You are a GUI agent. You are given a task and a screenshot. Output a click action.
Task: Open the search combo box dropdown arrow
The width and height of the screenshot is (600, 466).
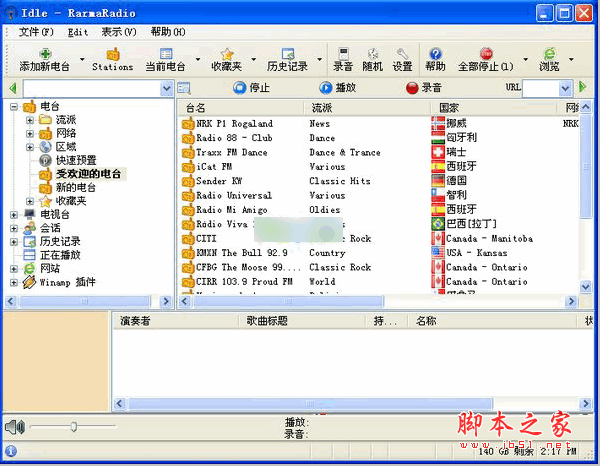click(167, 88)
